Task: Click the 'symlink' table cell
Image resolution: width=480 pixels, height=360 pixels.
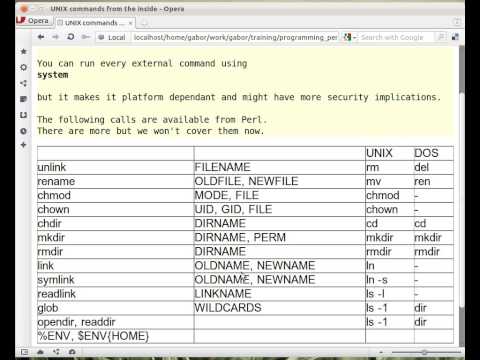Action: pos(115,280)
